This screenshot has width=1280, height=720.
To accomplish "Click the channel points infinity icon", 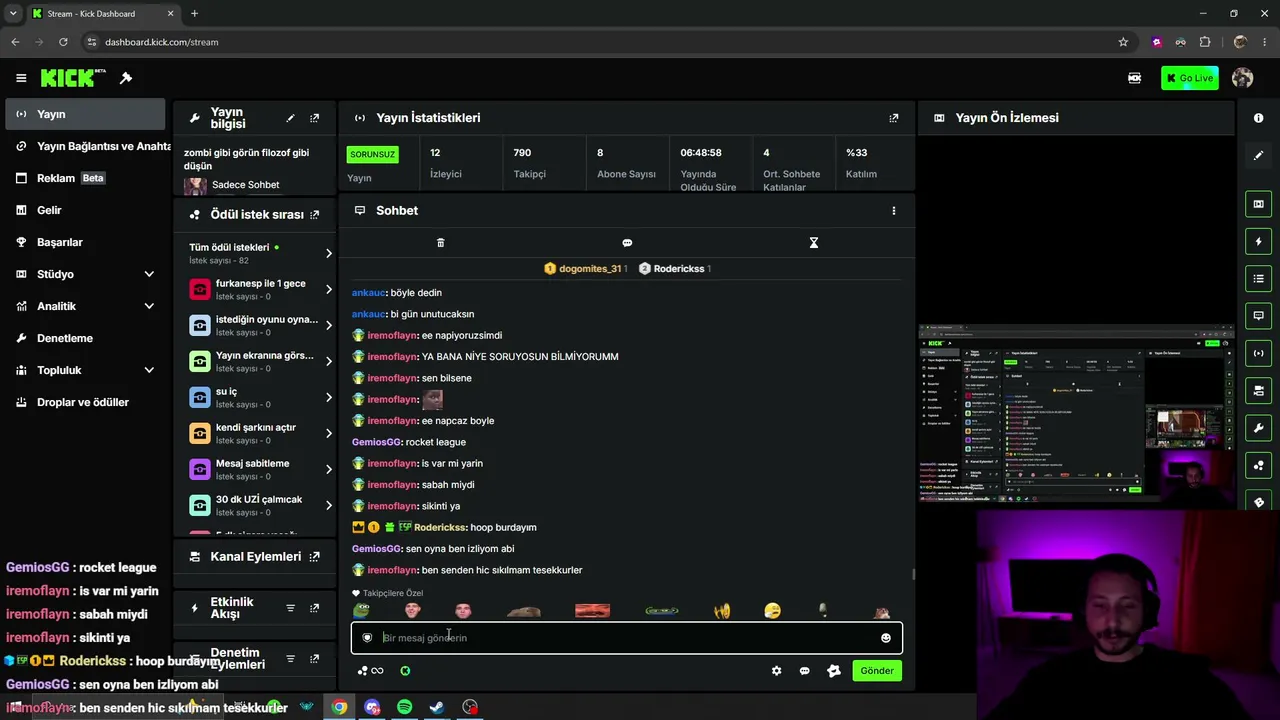I will click(371, 671).
